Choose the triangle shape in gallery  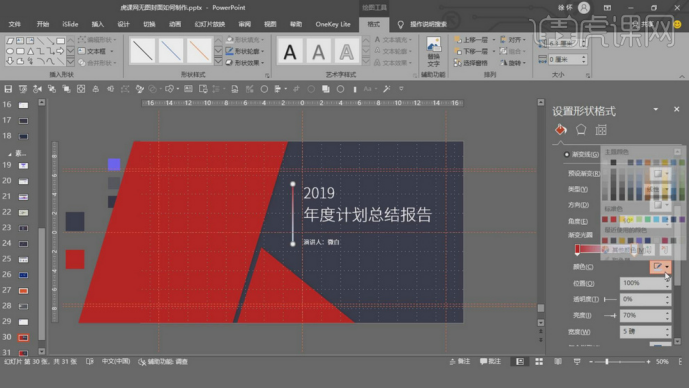click(30, 51)
